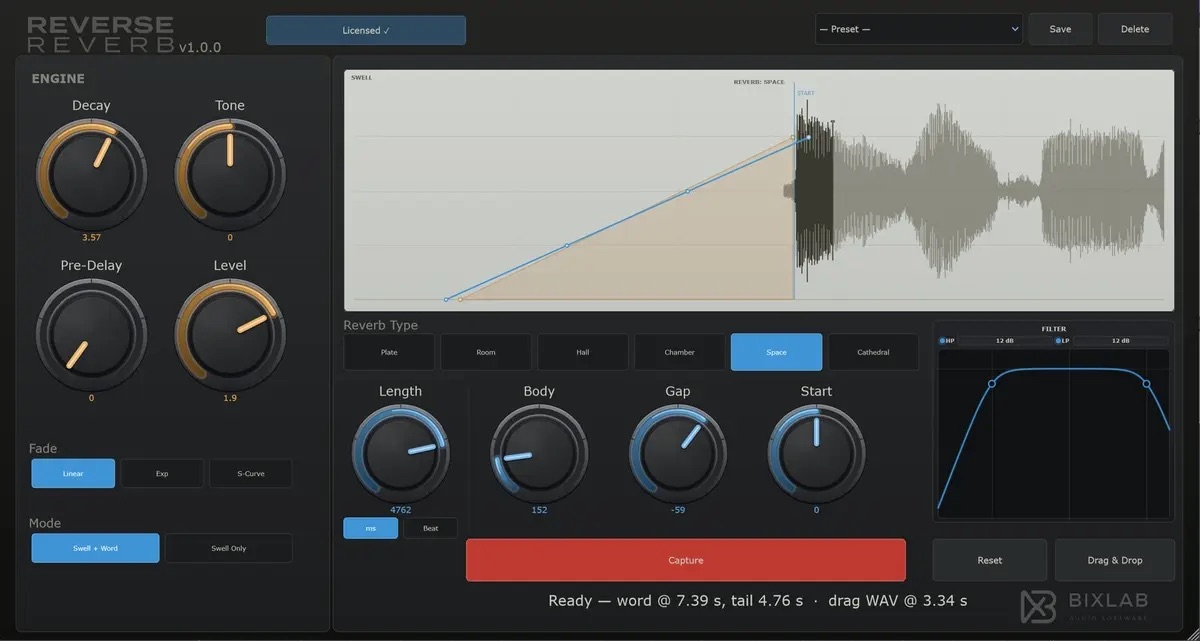This screenshot has height=641, width=1200.
Task: Click the Gap knob
Action: [678, 453]
